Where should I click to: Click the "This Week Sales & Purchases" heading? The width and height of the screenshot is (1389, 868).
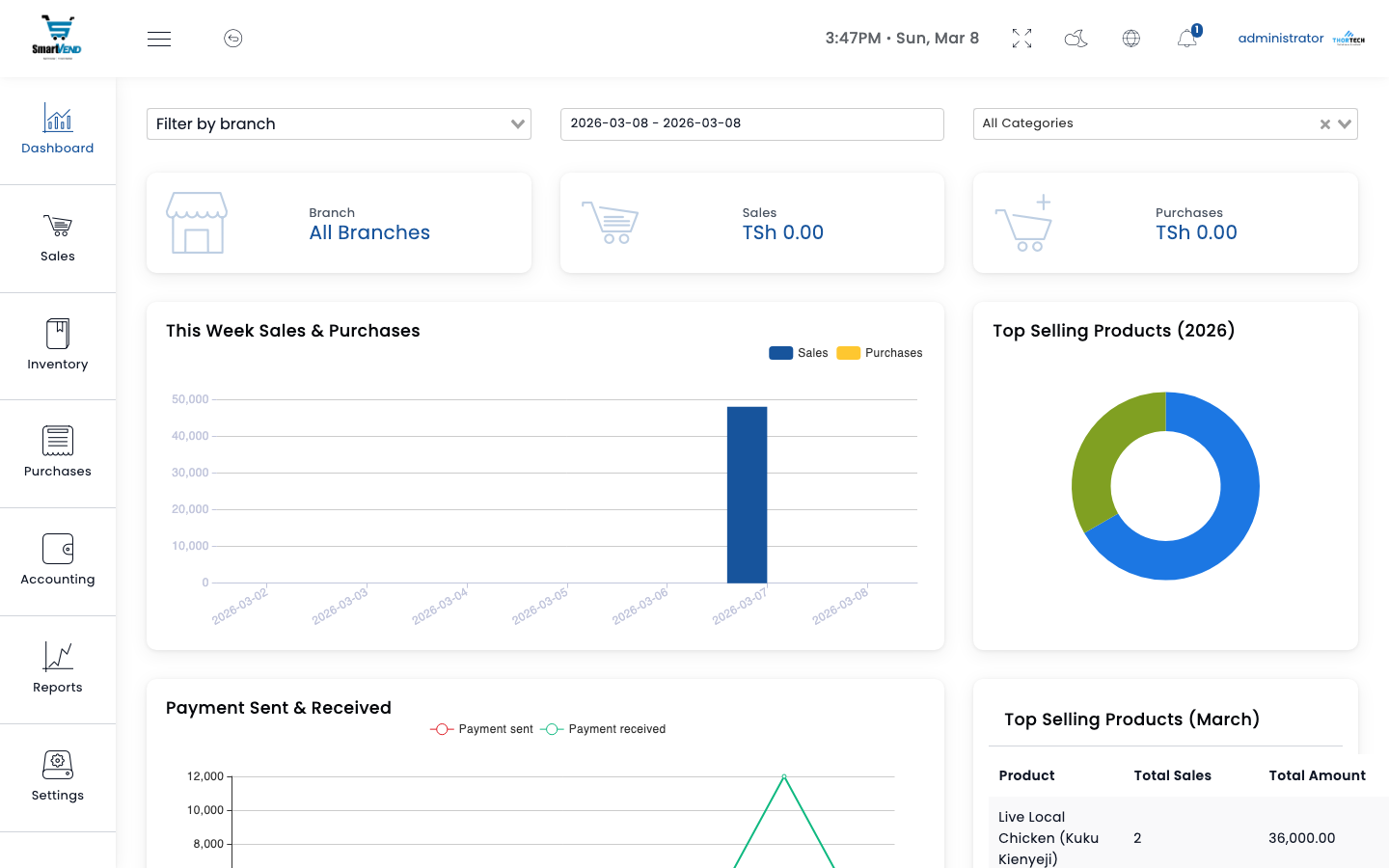tap(293, 331)
